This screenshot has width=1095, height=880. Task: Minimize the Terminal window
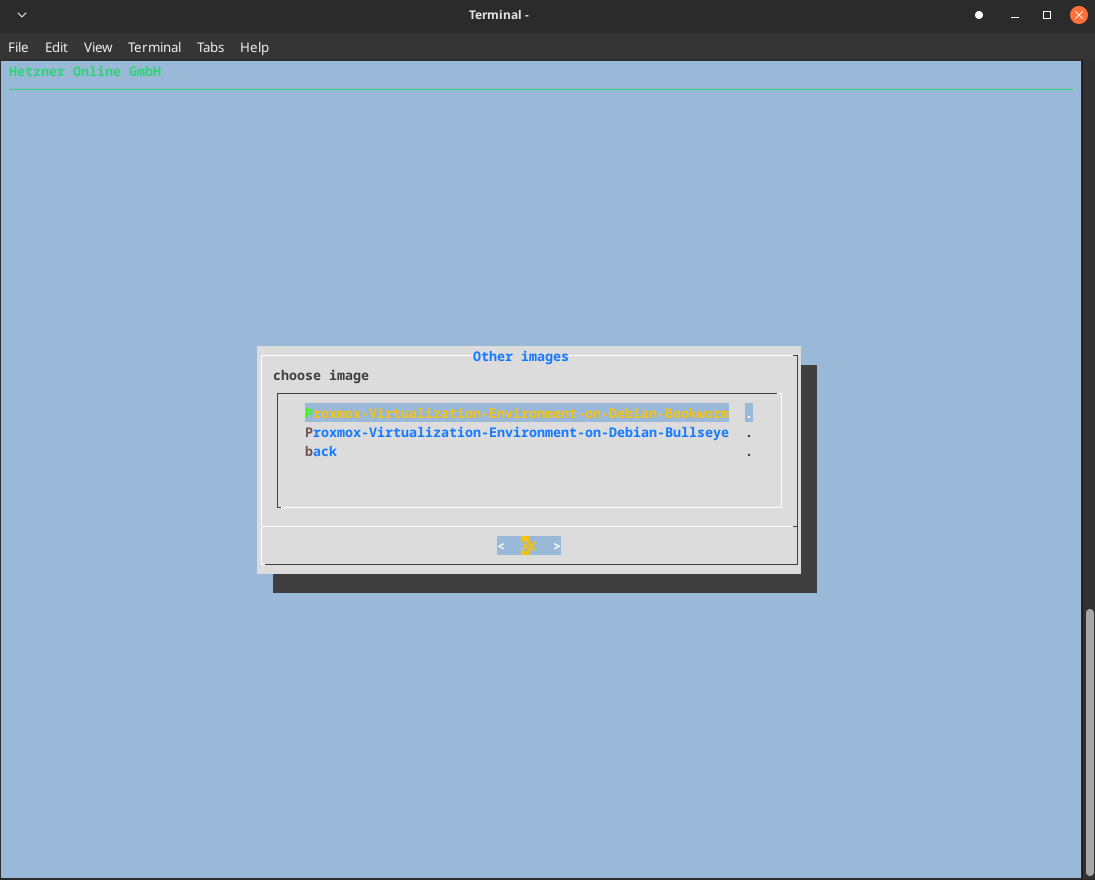1013,15
